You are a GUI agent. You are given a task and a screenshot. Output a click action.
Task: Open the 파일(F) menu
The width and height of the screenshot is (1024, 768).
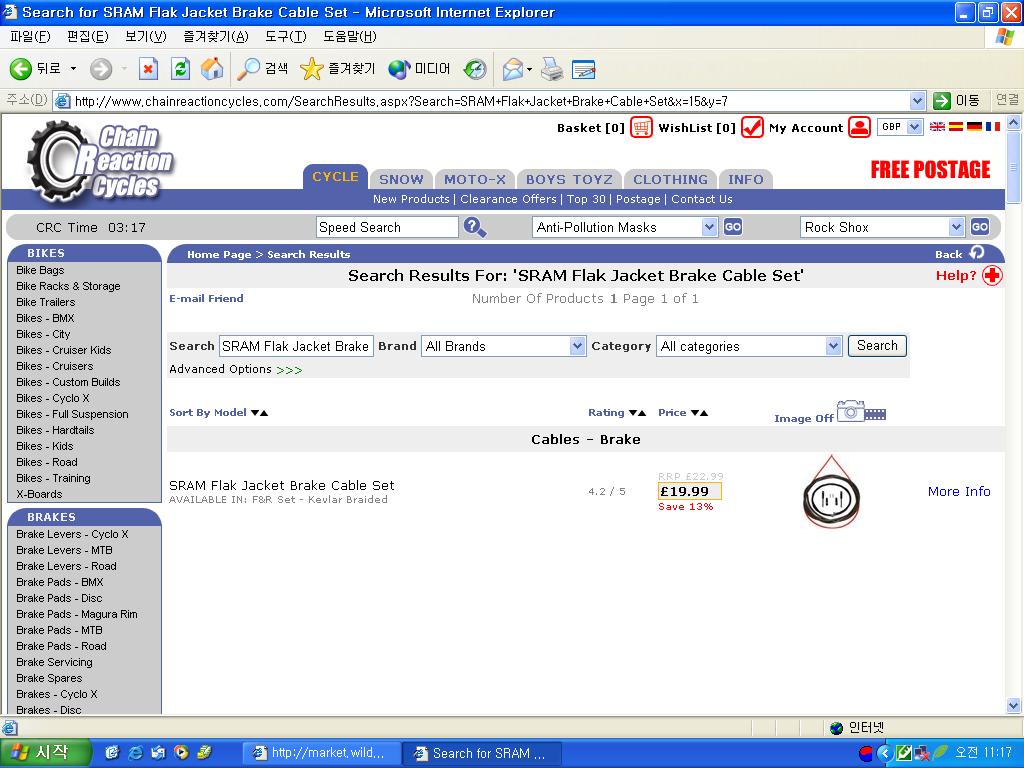(x=30, y=37)
